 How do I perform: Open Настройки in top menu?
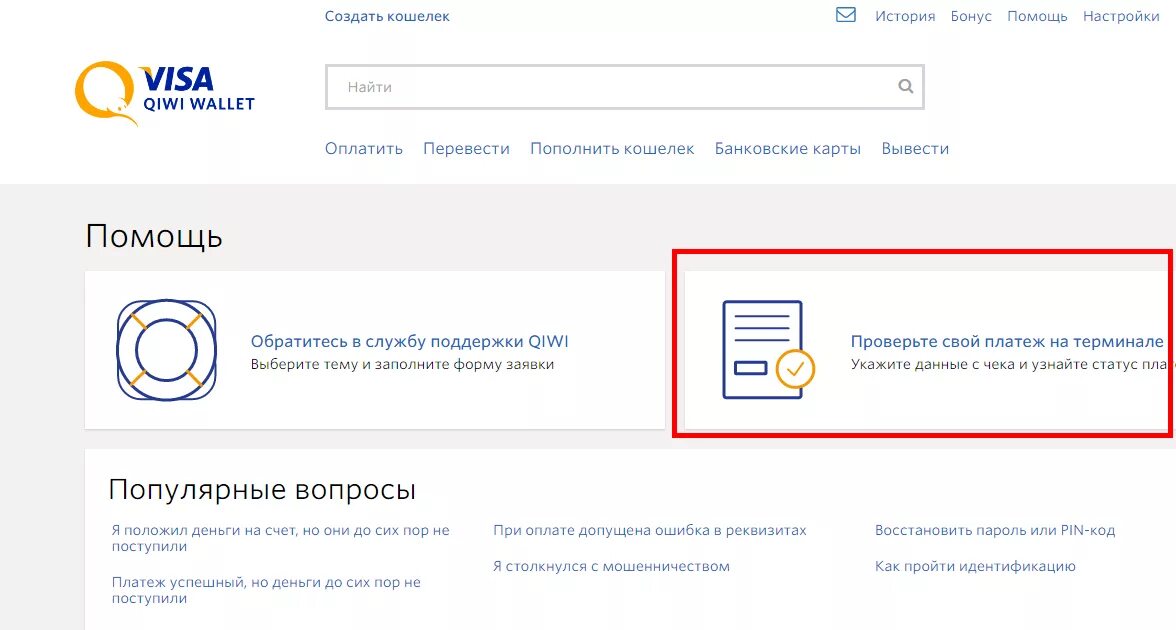tap(1120, 16)
